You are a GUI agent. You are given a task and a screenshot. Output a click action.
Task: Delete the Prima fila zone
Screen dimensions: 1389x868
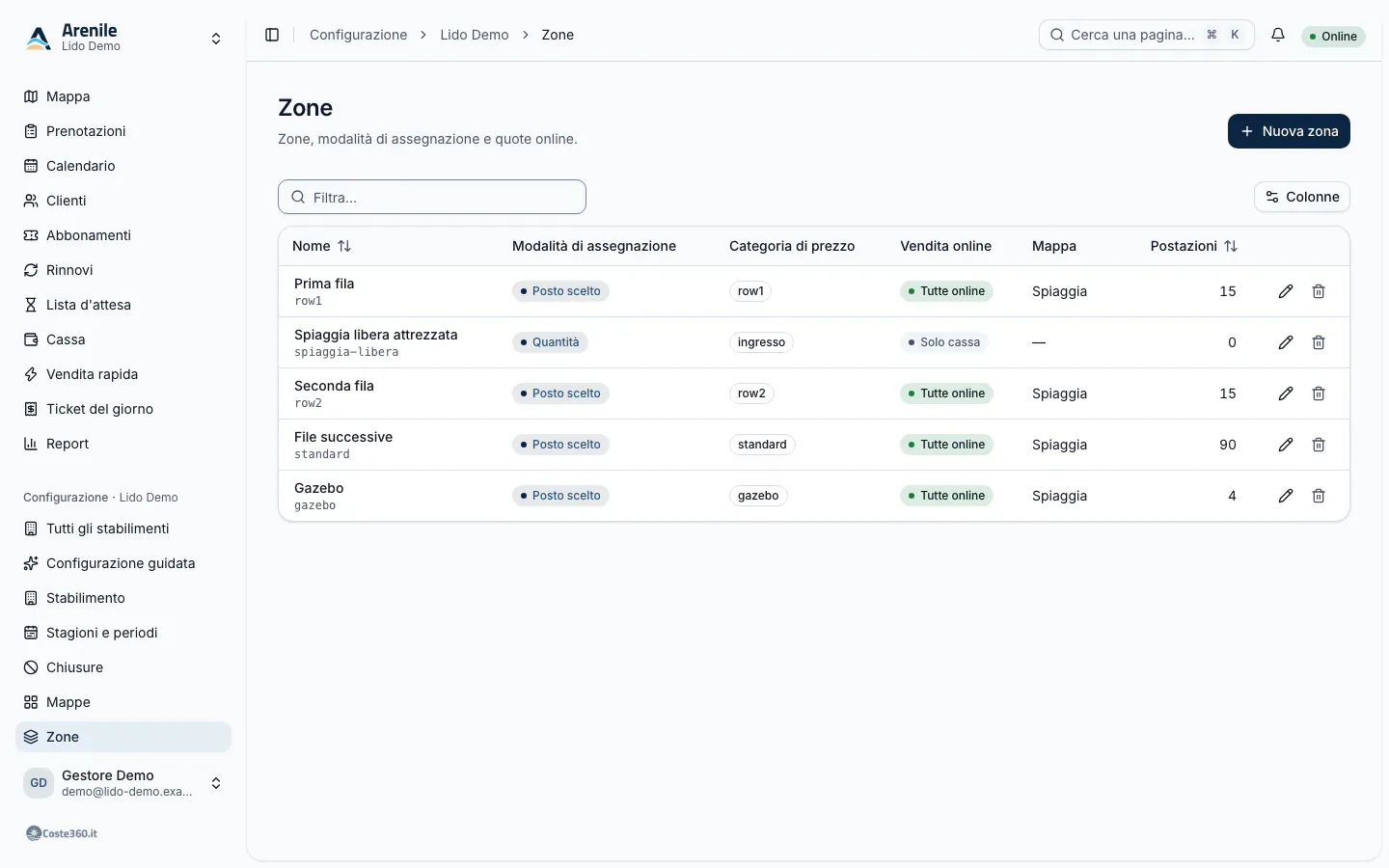[x=1319, y=291]
